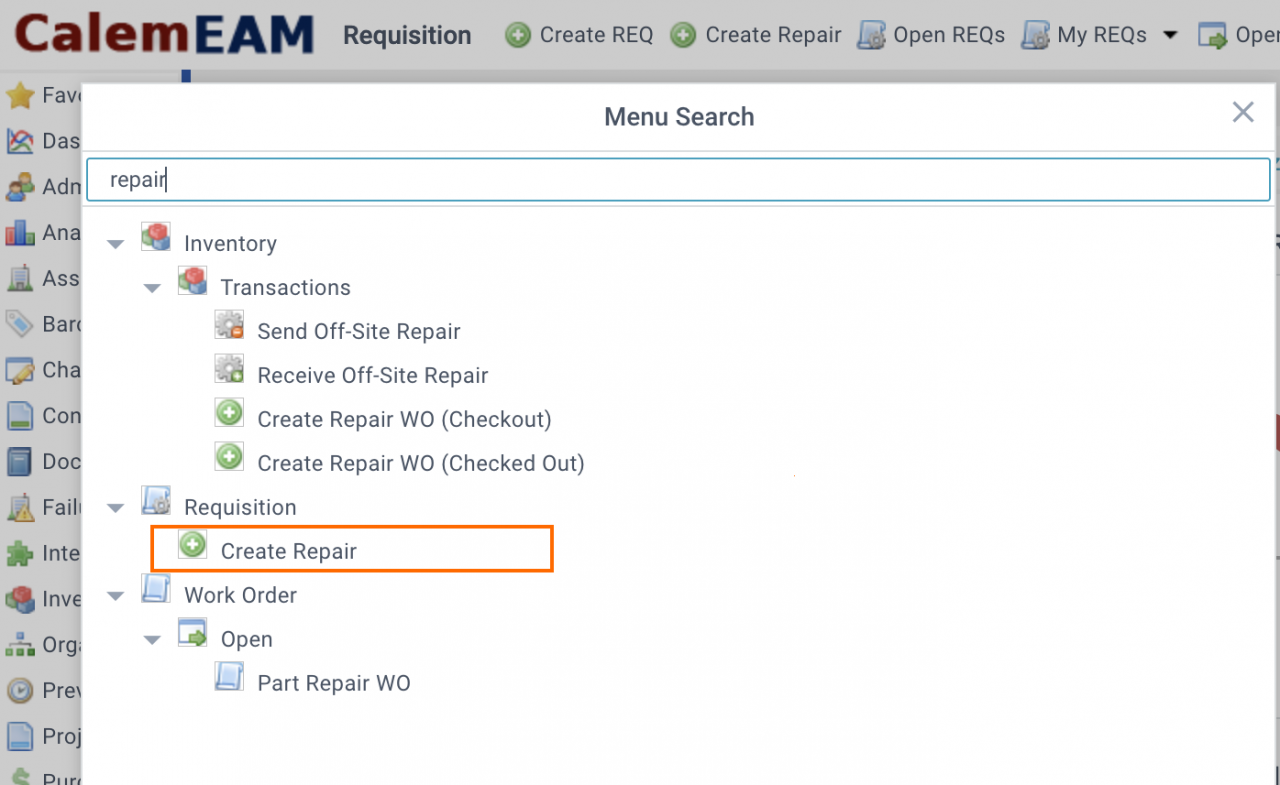Viewport: 1280px width, 785px height.
Task: Collapse the Inventory tree node
Action: coord(116,244)
